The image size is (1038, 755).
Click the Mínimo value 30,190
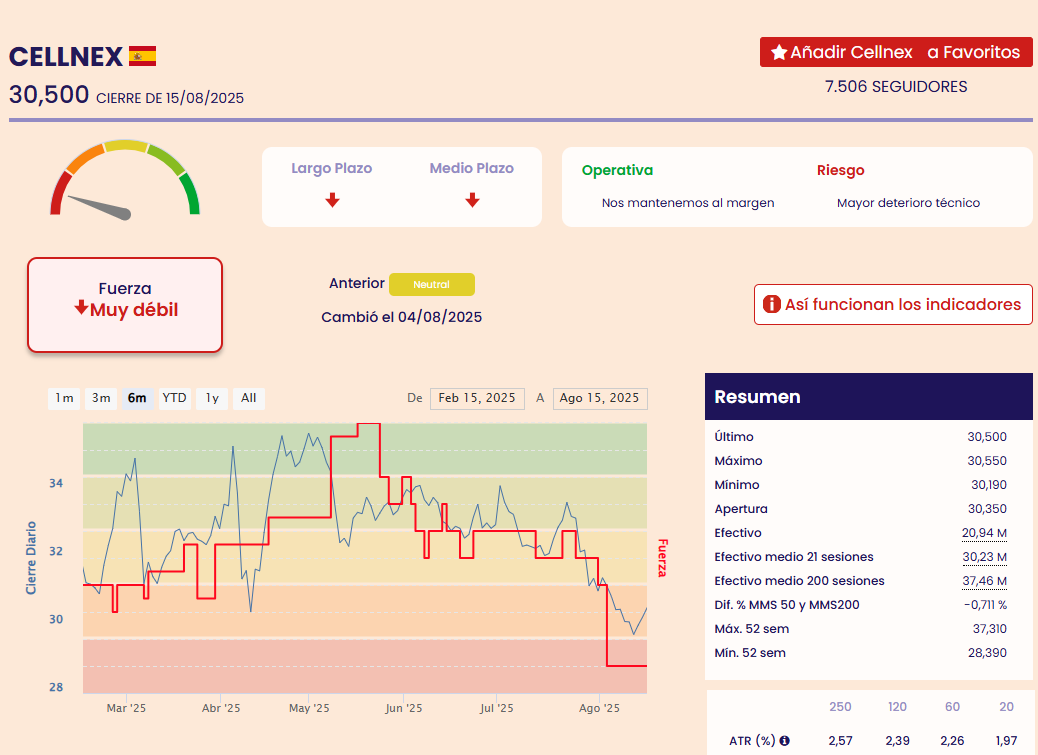click(x=988, y=484)
